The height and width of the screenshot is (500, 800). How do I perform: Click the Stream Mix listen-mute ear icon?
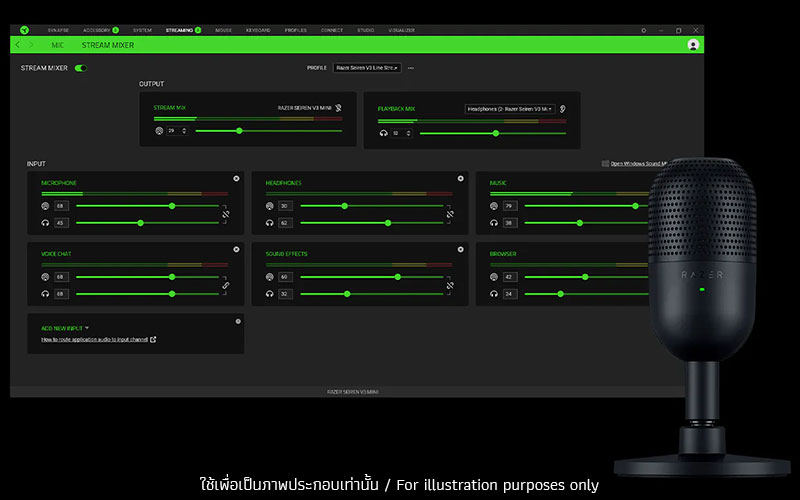click(338, 108)
